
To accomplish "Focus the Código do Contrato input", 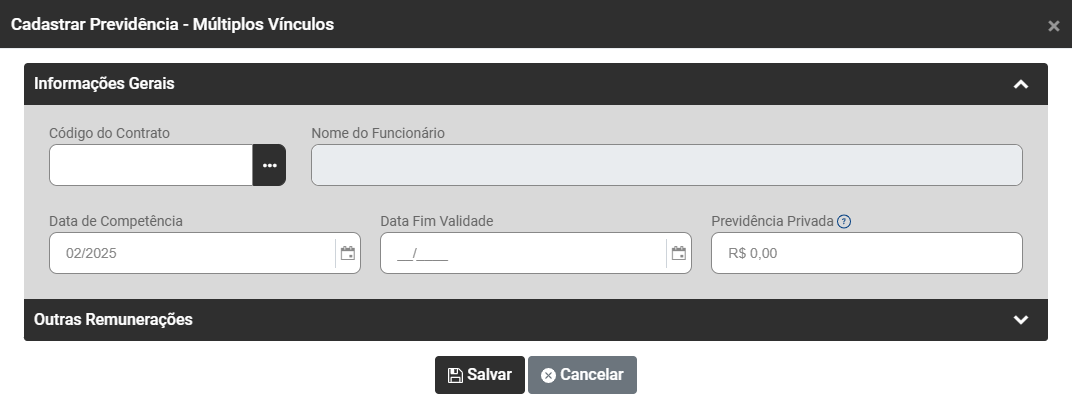I will (x=150, y=165).
